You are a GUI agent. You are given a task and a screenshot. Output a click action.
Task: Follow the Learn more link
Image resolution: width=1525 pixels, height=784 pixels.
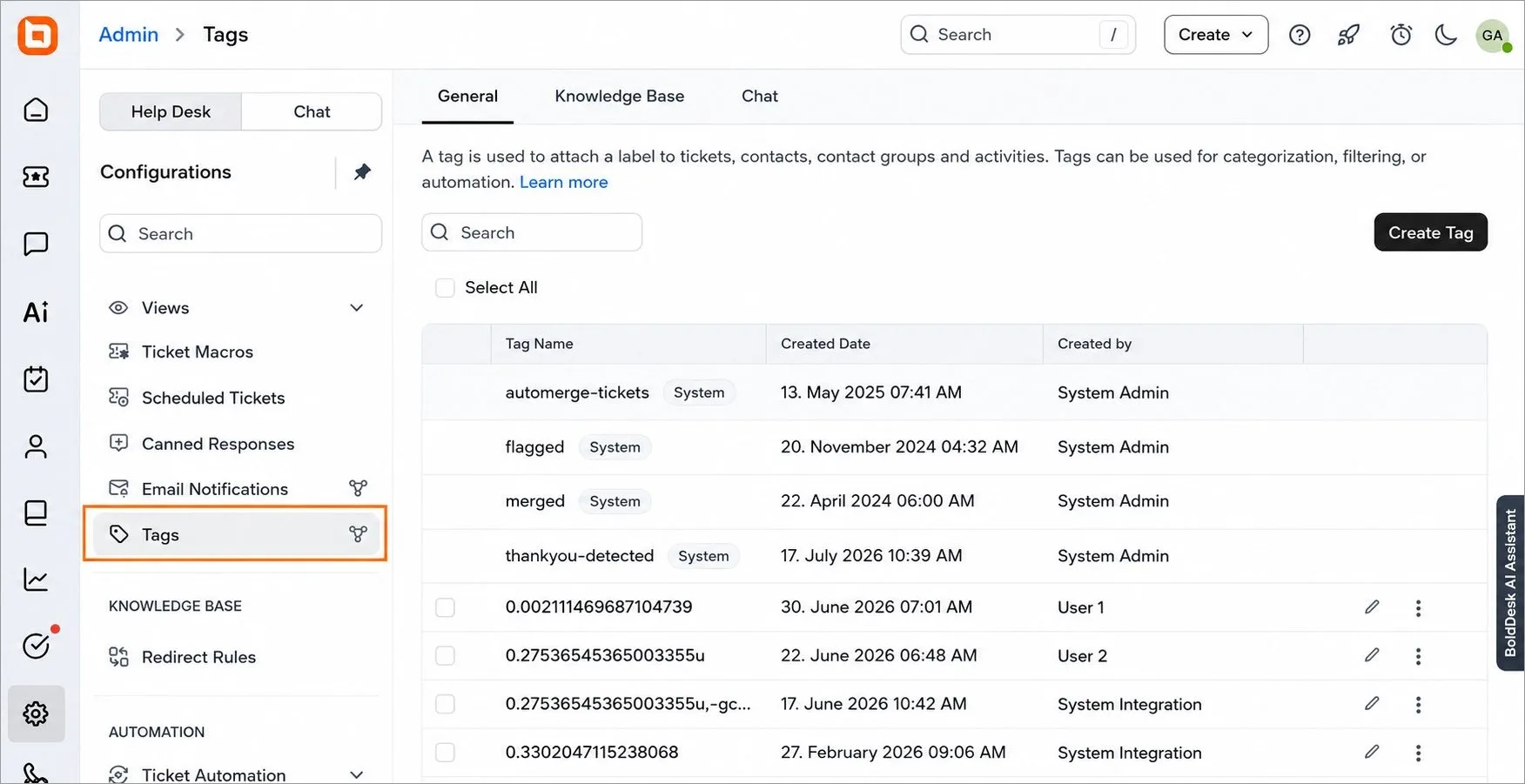point(564,182)
